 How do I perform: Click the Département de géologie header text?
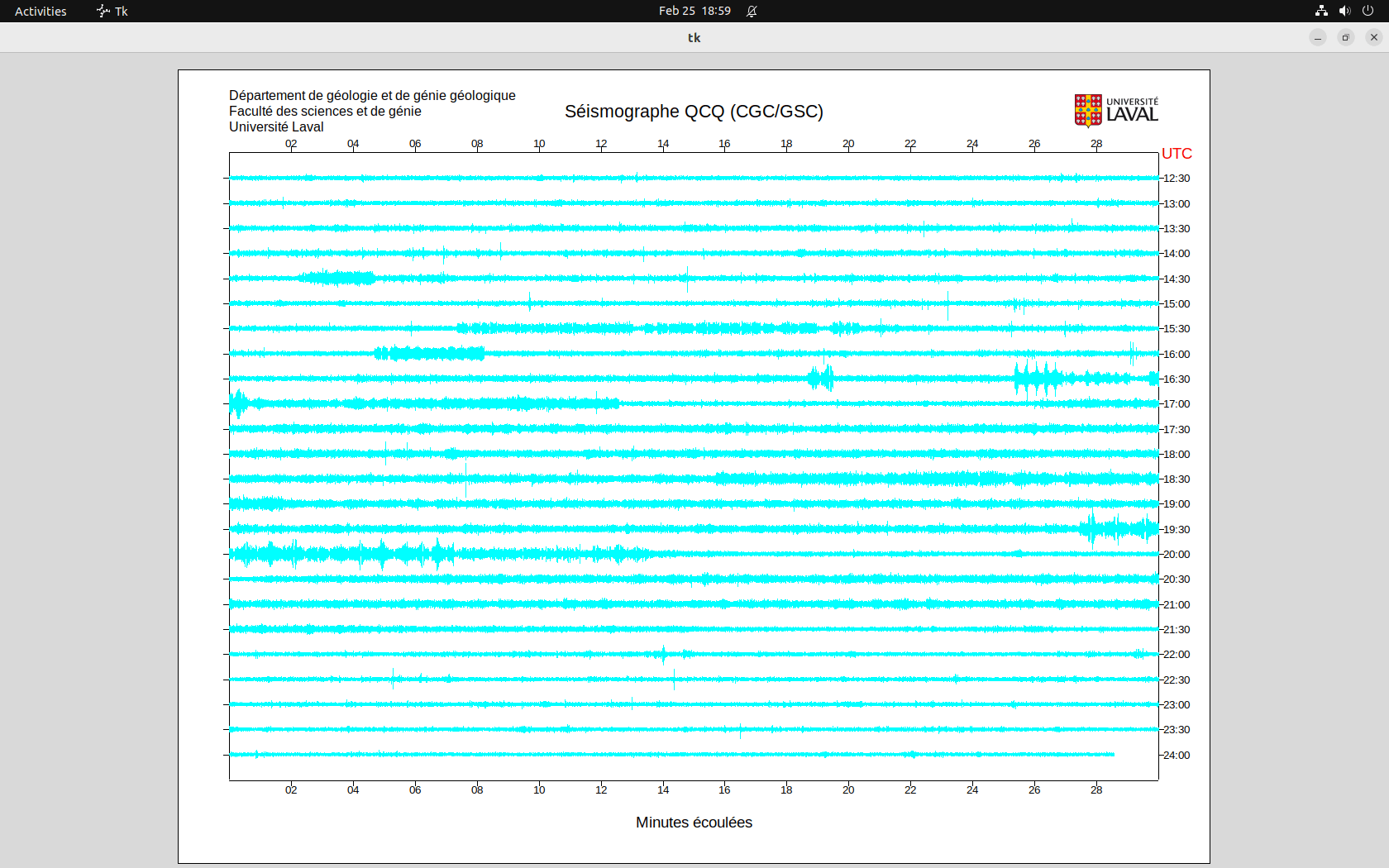(372, 96)
